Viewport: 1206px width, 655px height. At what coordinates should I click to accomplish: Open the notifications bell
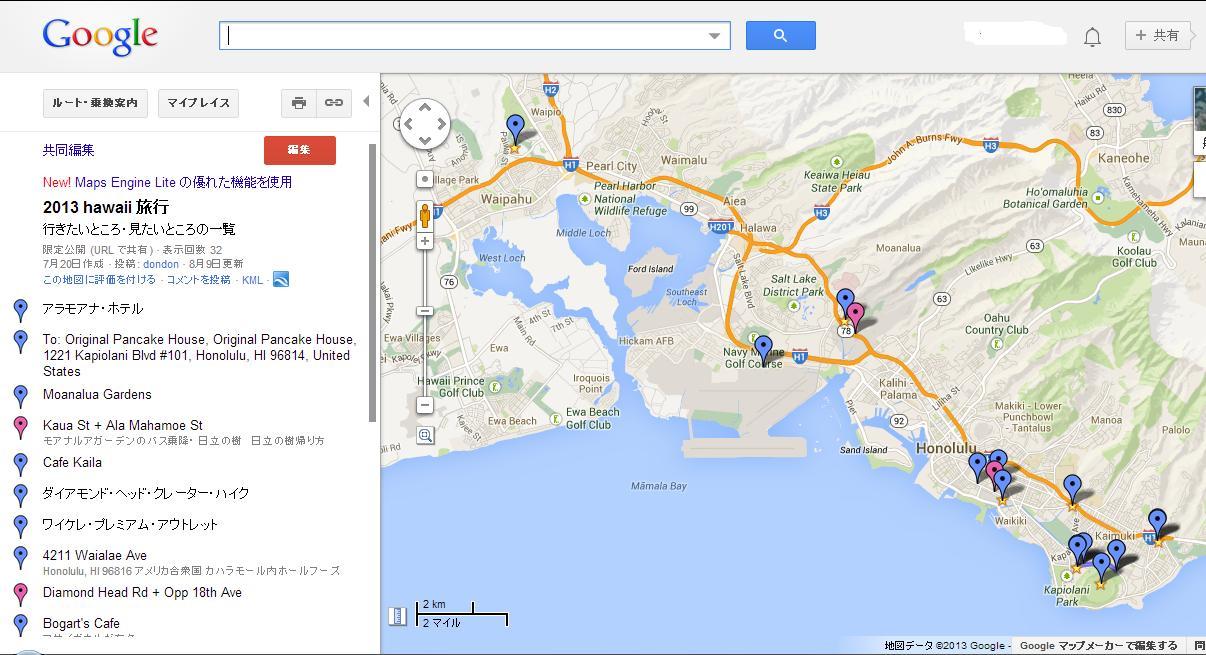[1092, 37]
